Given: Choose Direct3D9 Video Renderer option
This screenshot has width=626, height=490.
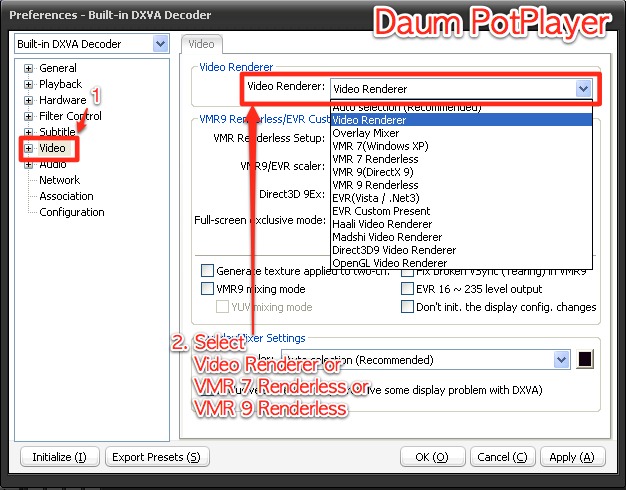Looking at the screenshot, I should pos(462,250).
